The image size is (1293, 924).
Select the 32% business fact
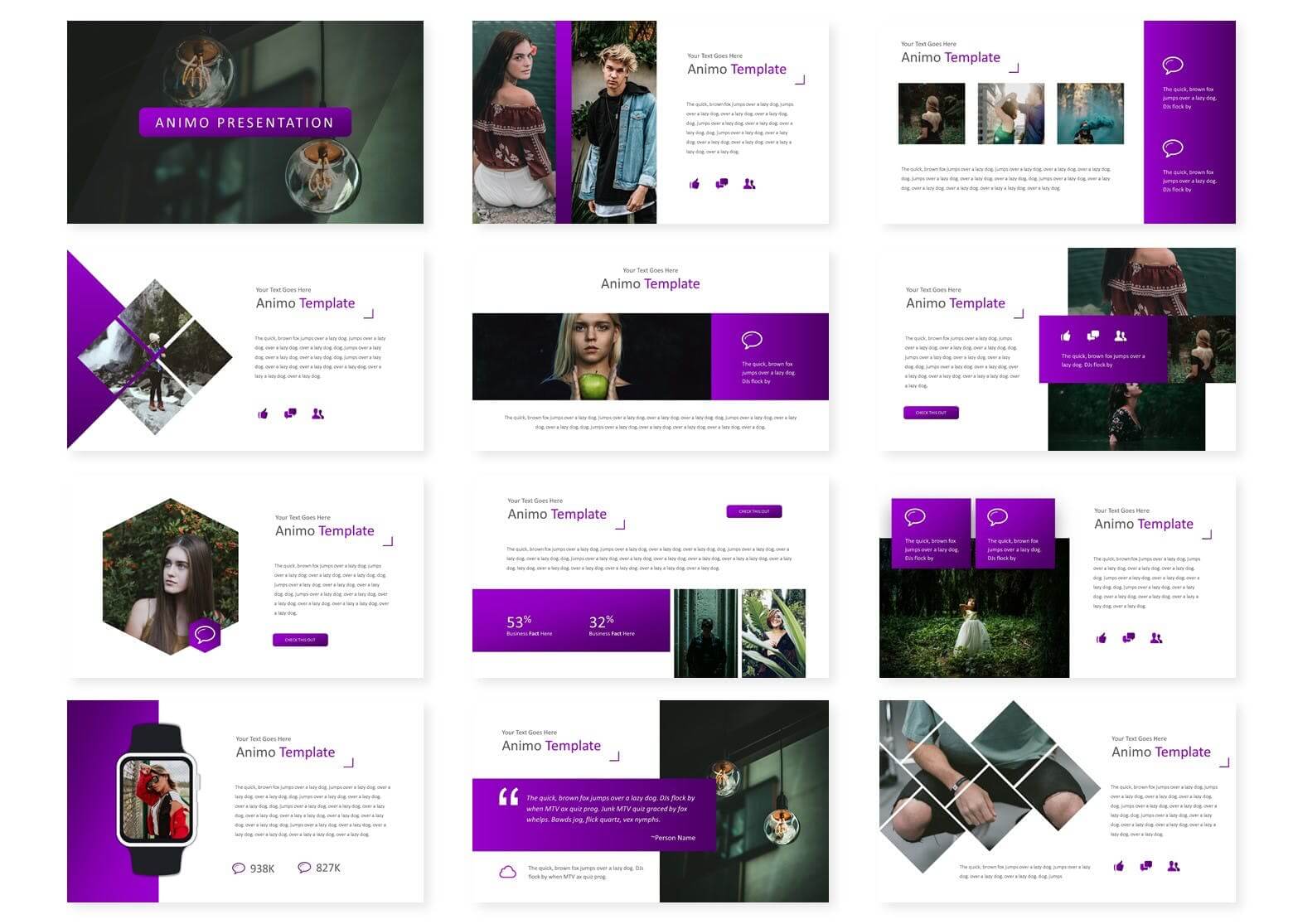tap(612, 626)
